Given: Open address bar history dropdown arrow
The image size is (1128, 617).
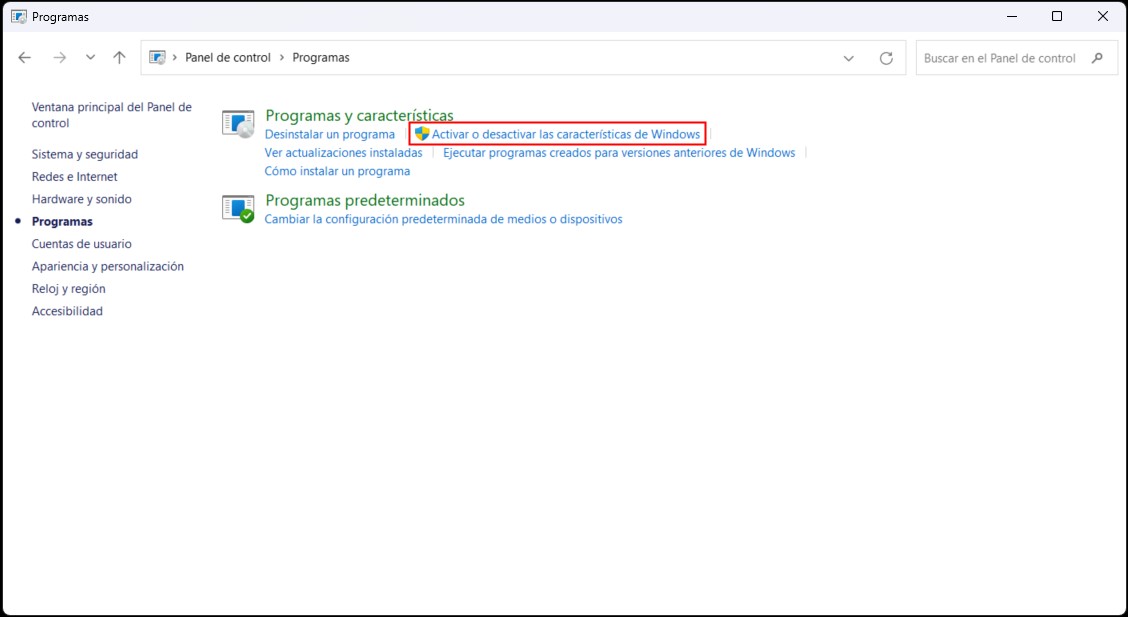Looking at the screenshot, I should tap(849, 58).
